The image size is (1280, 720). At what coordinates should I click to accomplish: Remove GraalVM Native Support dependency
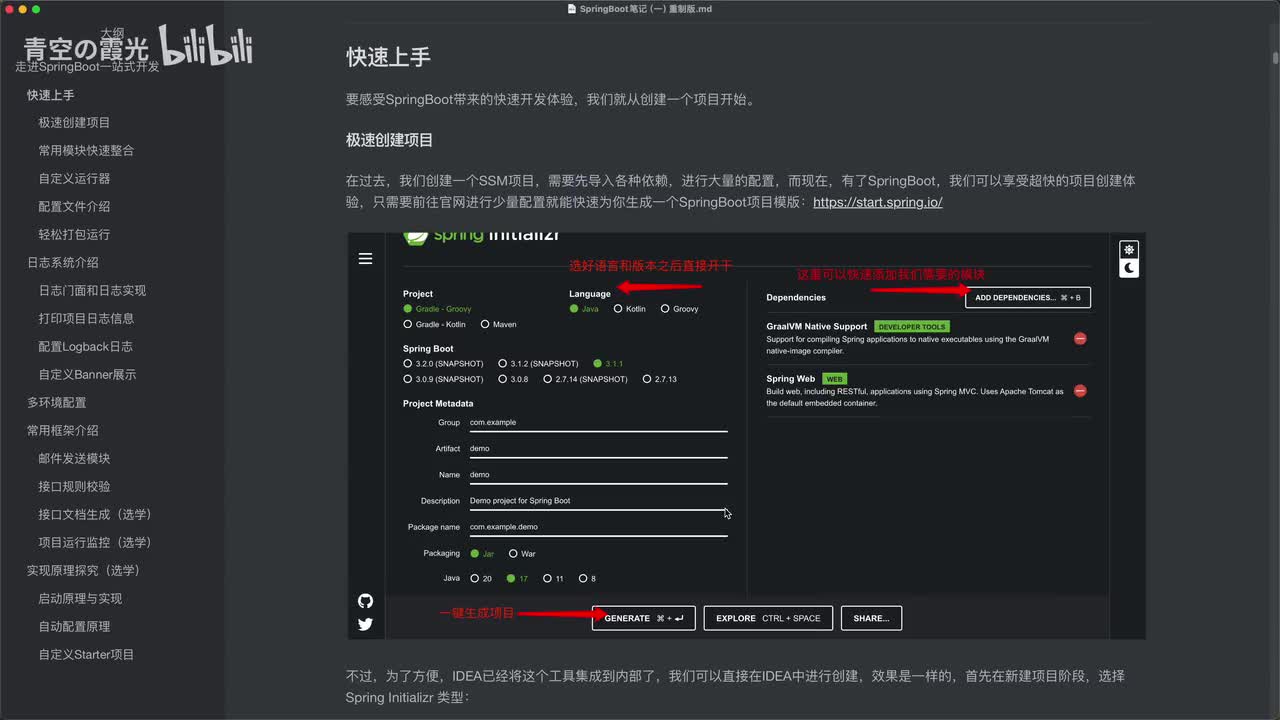click(x=1080, y=339)
